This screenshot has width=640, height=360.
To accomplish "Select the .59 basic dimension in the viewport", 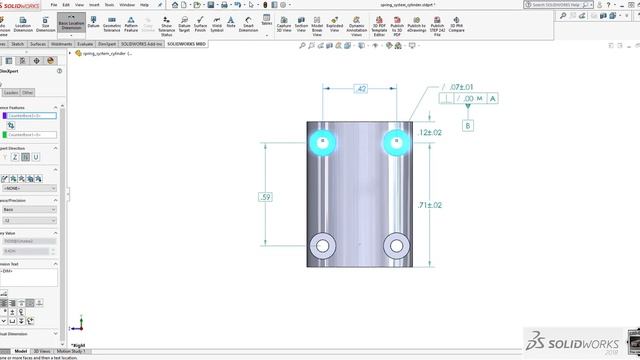I will (x=265, y=197).
